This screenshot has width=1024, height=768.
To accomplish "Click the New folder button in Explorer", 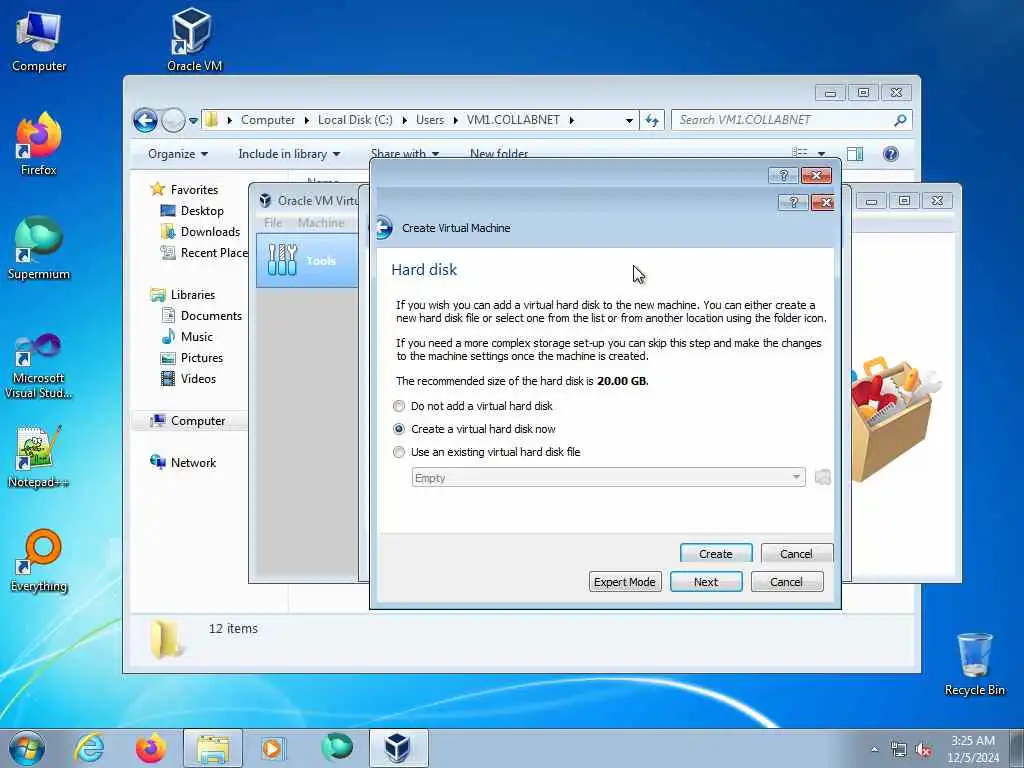I will (499, 154).
